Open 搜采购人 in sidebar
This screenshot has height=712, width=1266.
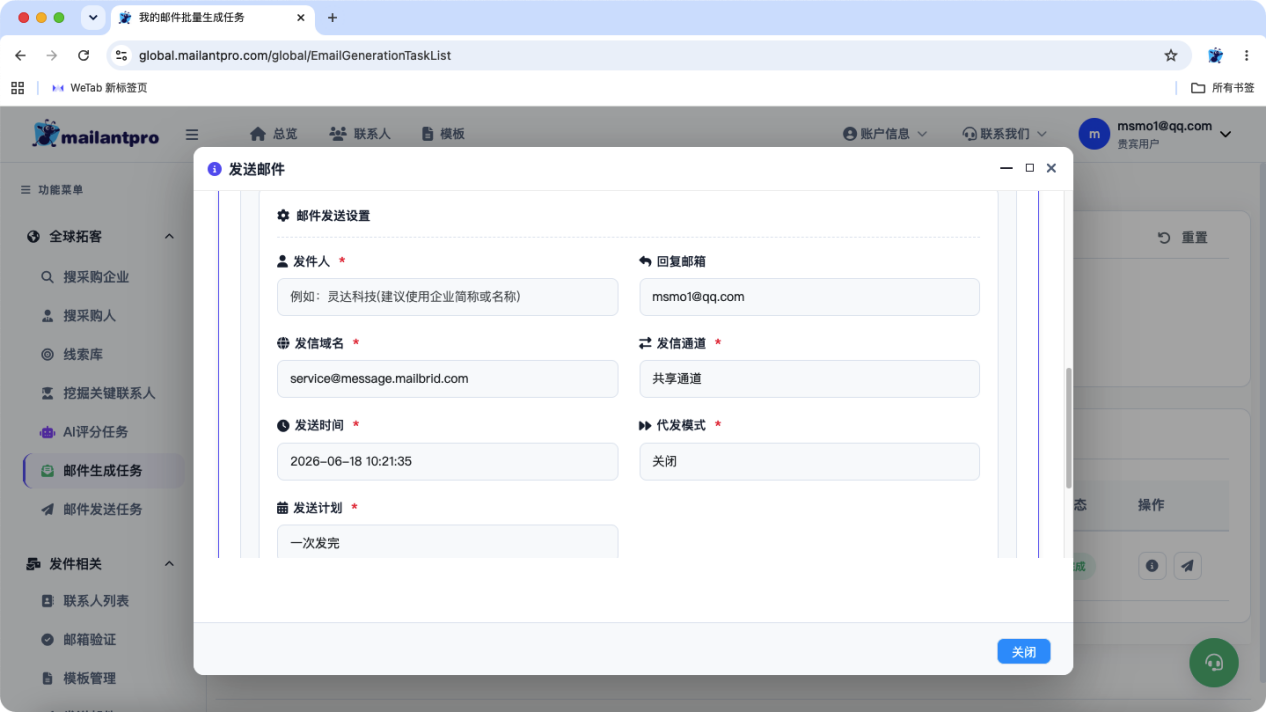coord(89,316)
